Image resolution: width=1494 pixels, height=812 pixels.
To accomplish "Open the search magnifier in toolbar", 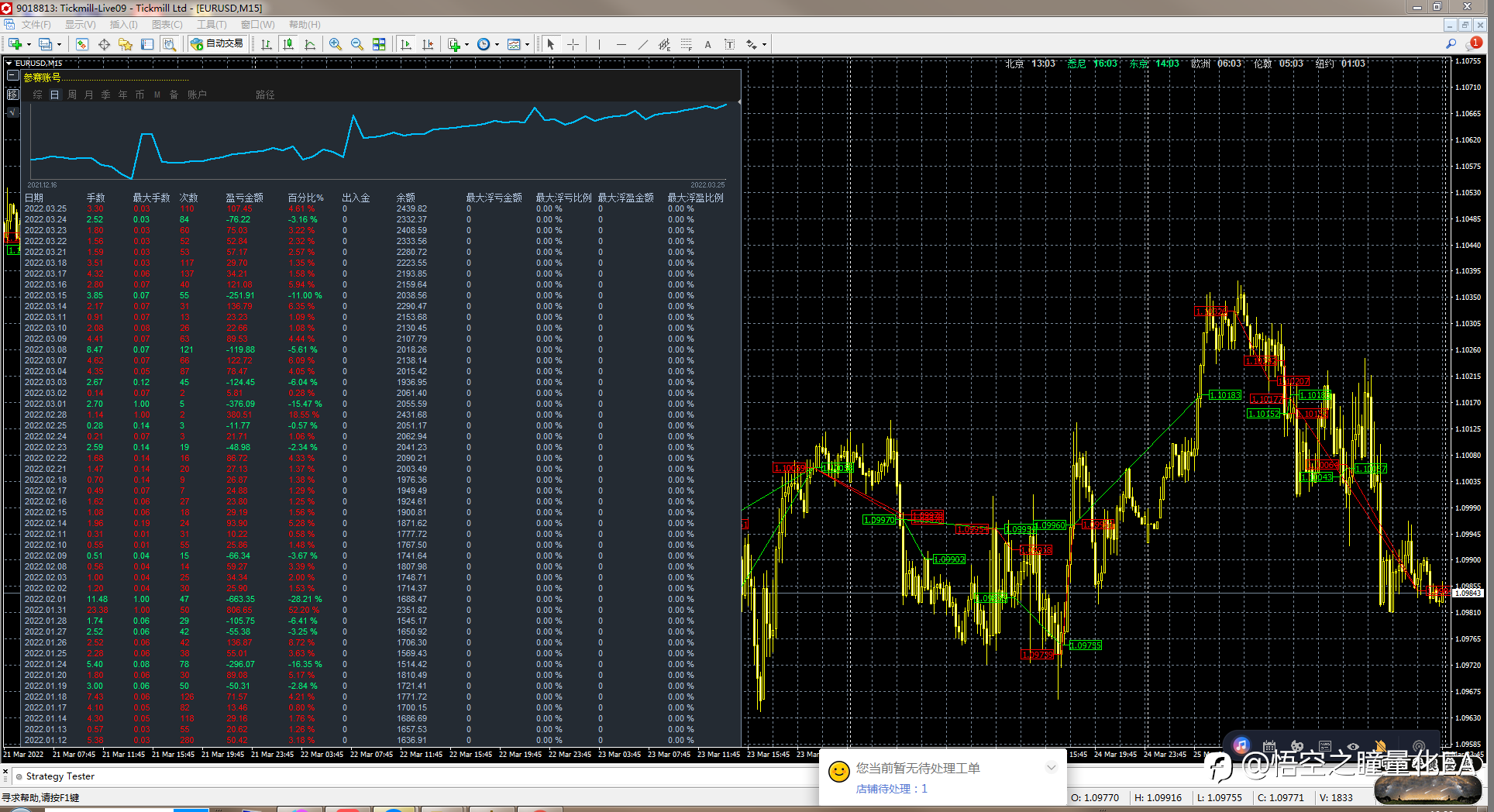I will 1451,44.
